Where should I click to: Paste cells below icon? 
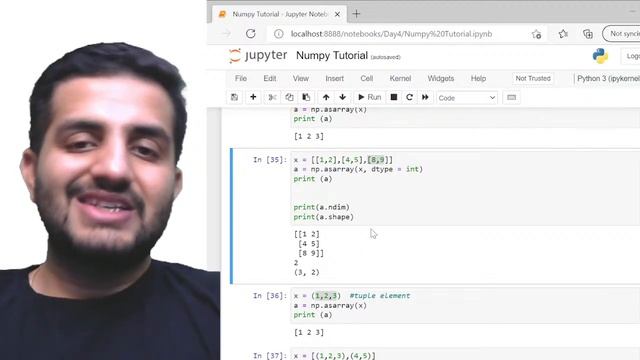point(306,98)
